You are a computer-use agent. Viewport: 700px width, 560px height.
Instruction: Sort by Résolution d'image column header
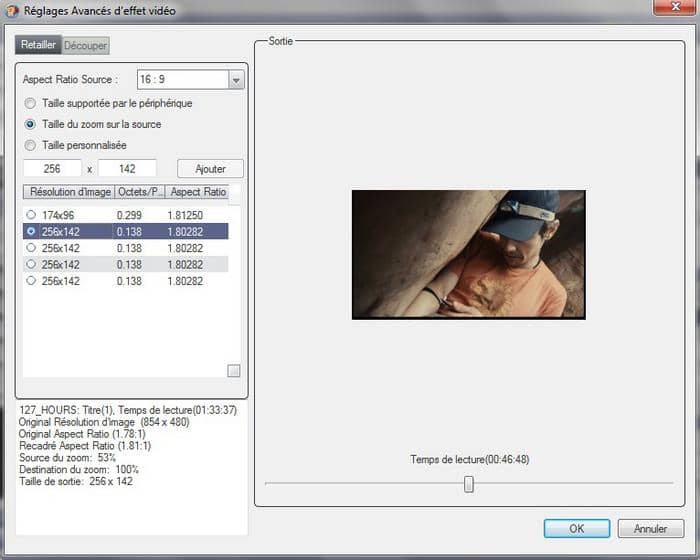(x=69, y=192)
